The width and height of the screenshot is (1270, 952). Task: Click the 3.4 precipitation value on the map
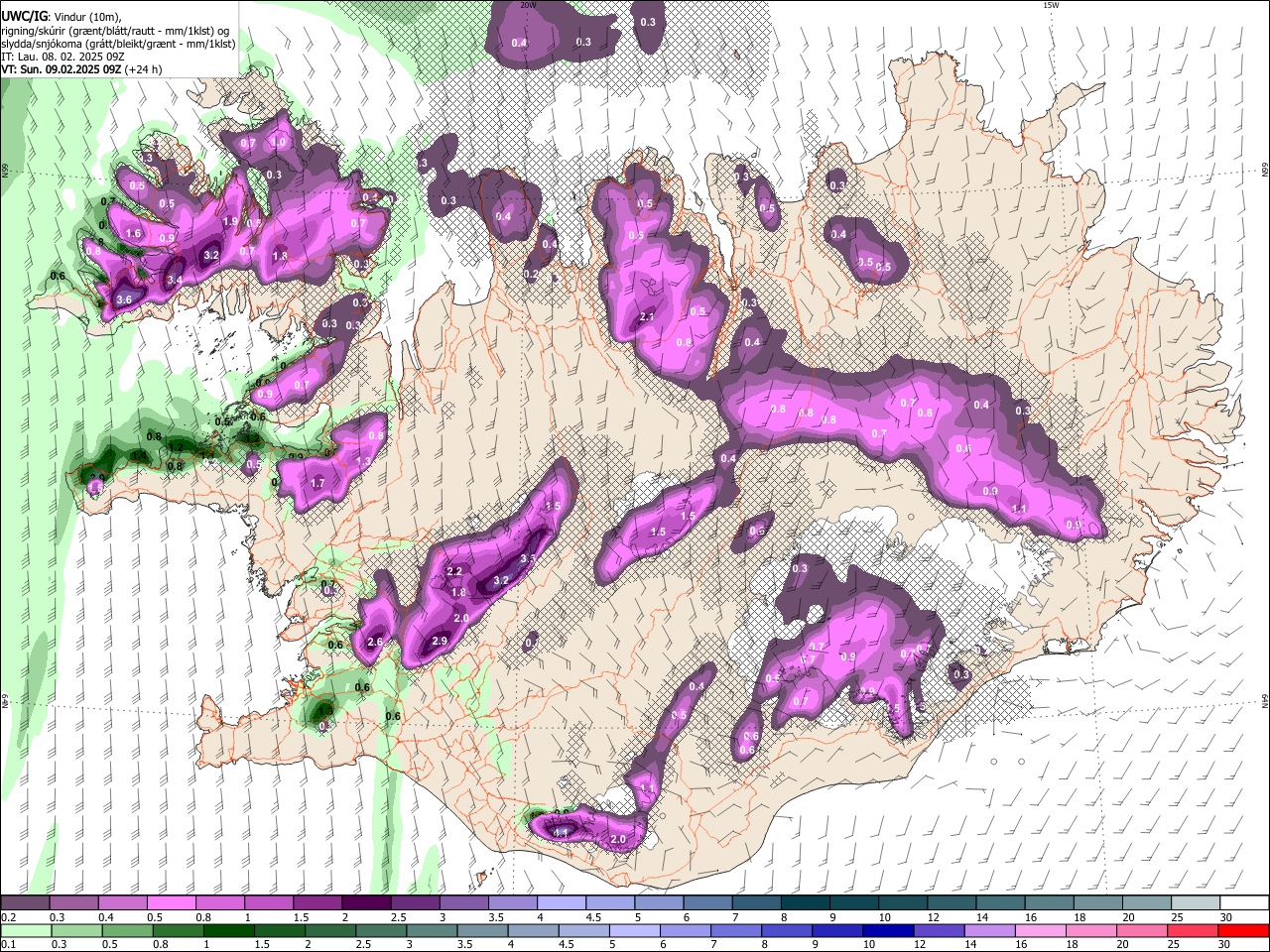pos(175,281)
